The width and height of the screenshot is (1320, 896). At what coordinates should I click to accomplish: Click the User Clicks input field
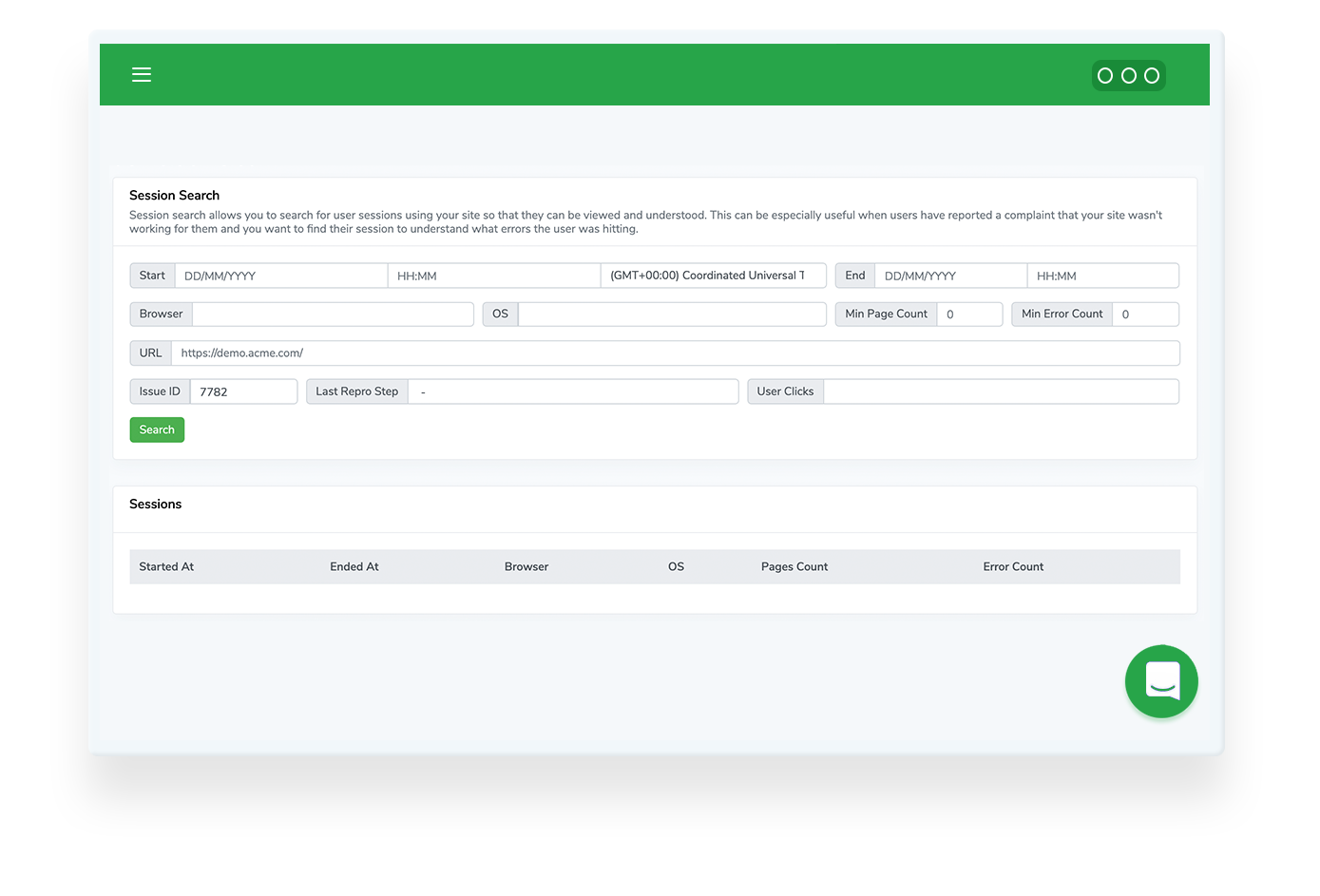pos(1001,391)
